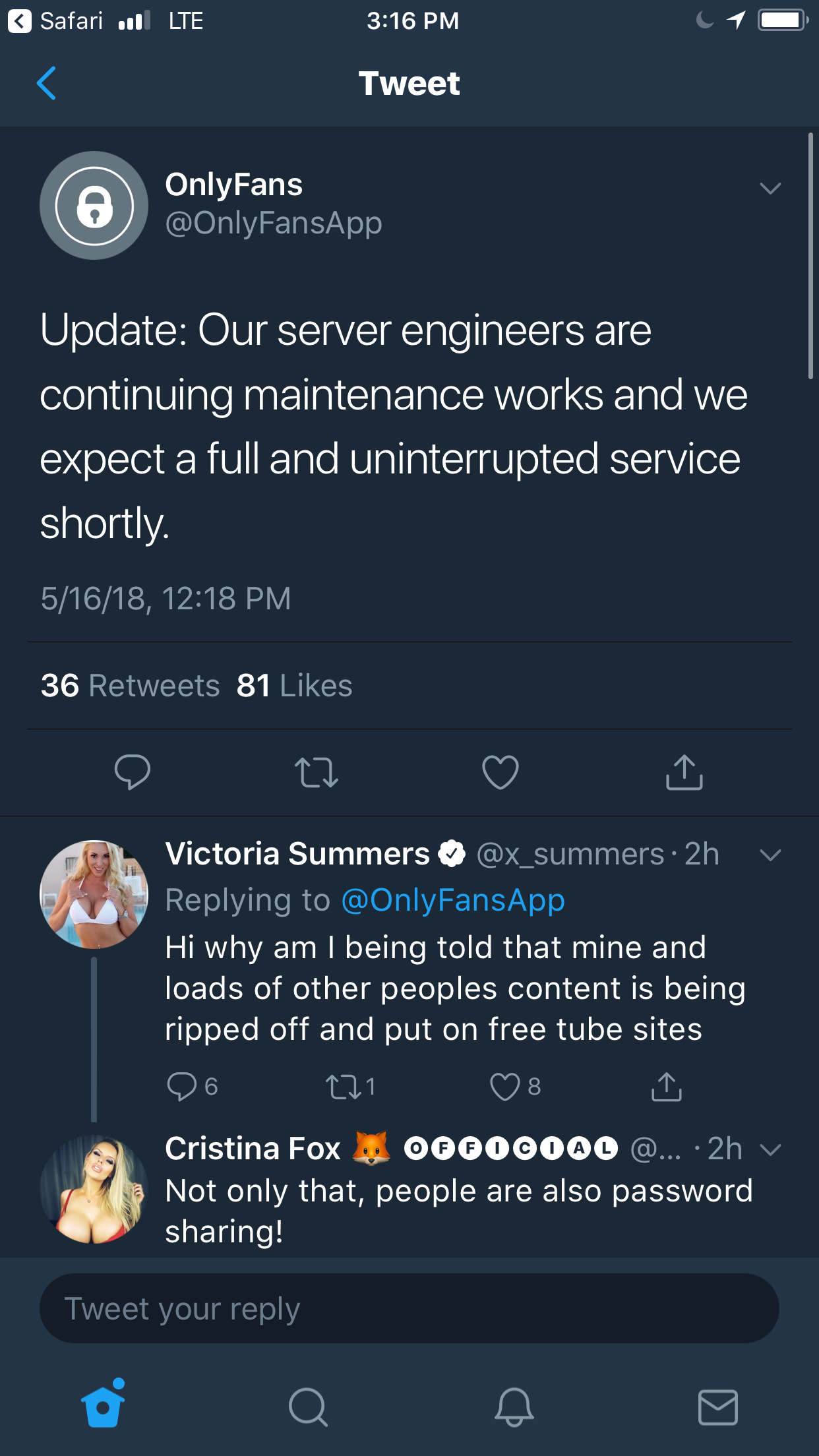This screenshot has height=1456, width=819.
Task: Open Victoria Summers' profile picture
Action: point(94,894)
